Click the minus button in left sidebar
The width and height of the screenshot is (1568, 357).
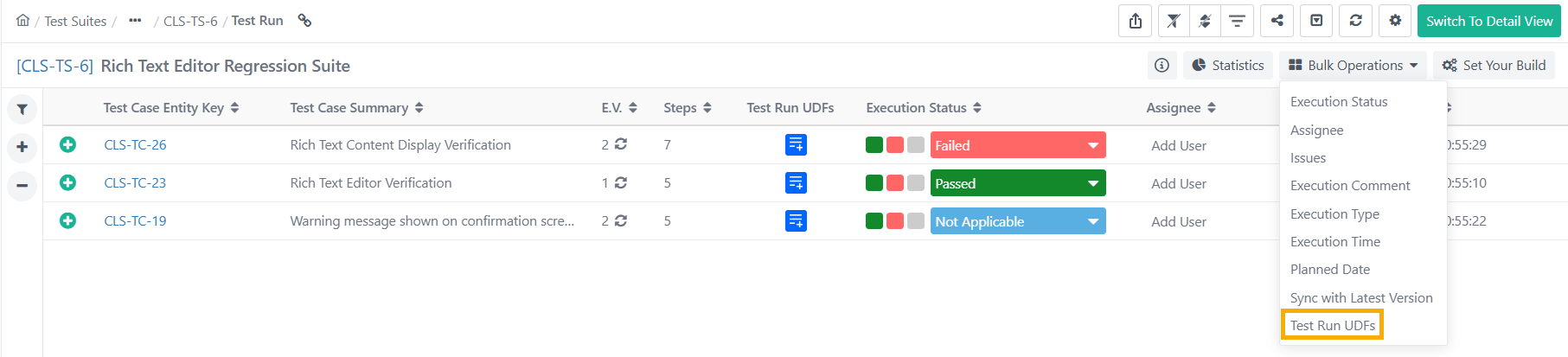point(22,185)
